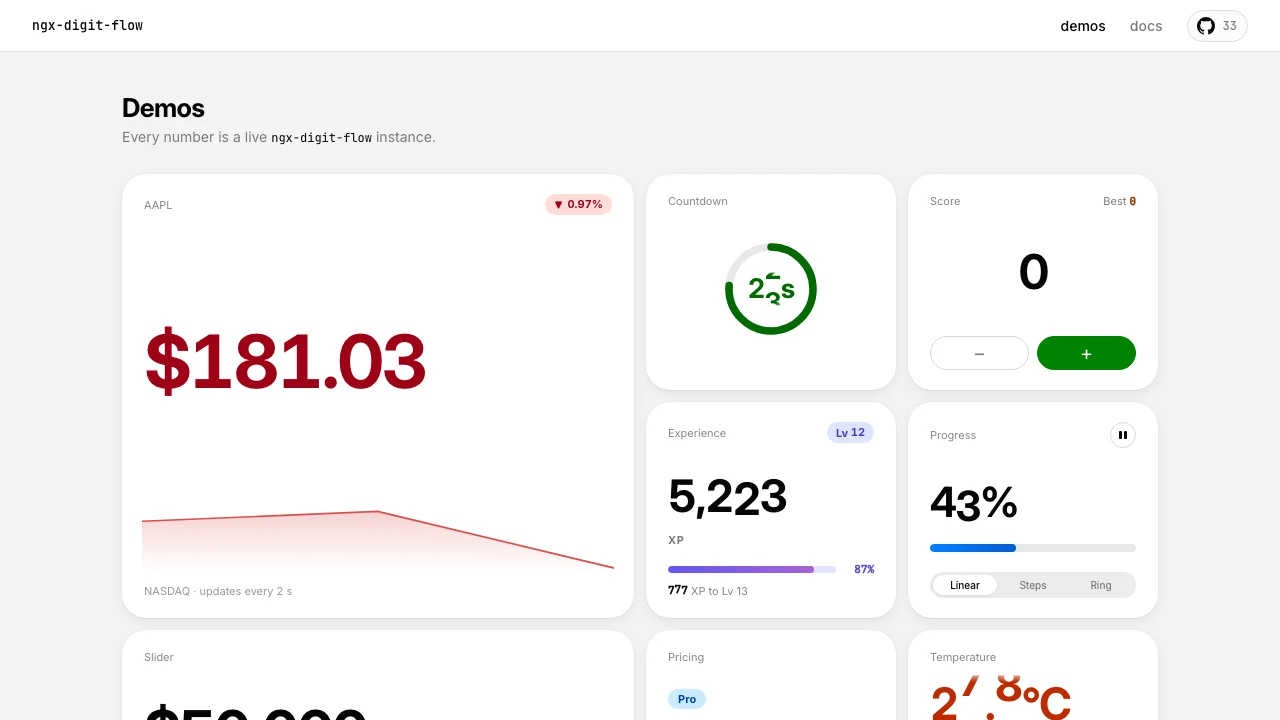Viewport: 1280px width, 720px height.
Task: Click the down 0.97% change badge
Action: click(x=578, y=204)
